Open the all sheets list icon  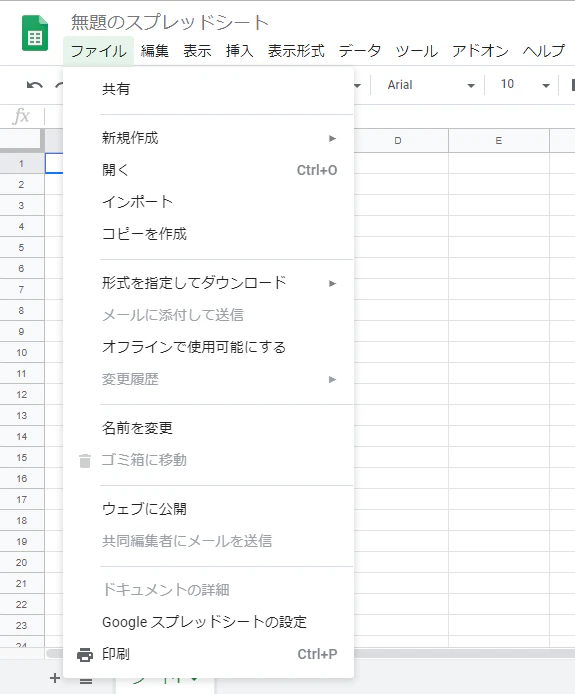pyautogui.click(x=86, y=680)
